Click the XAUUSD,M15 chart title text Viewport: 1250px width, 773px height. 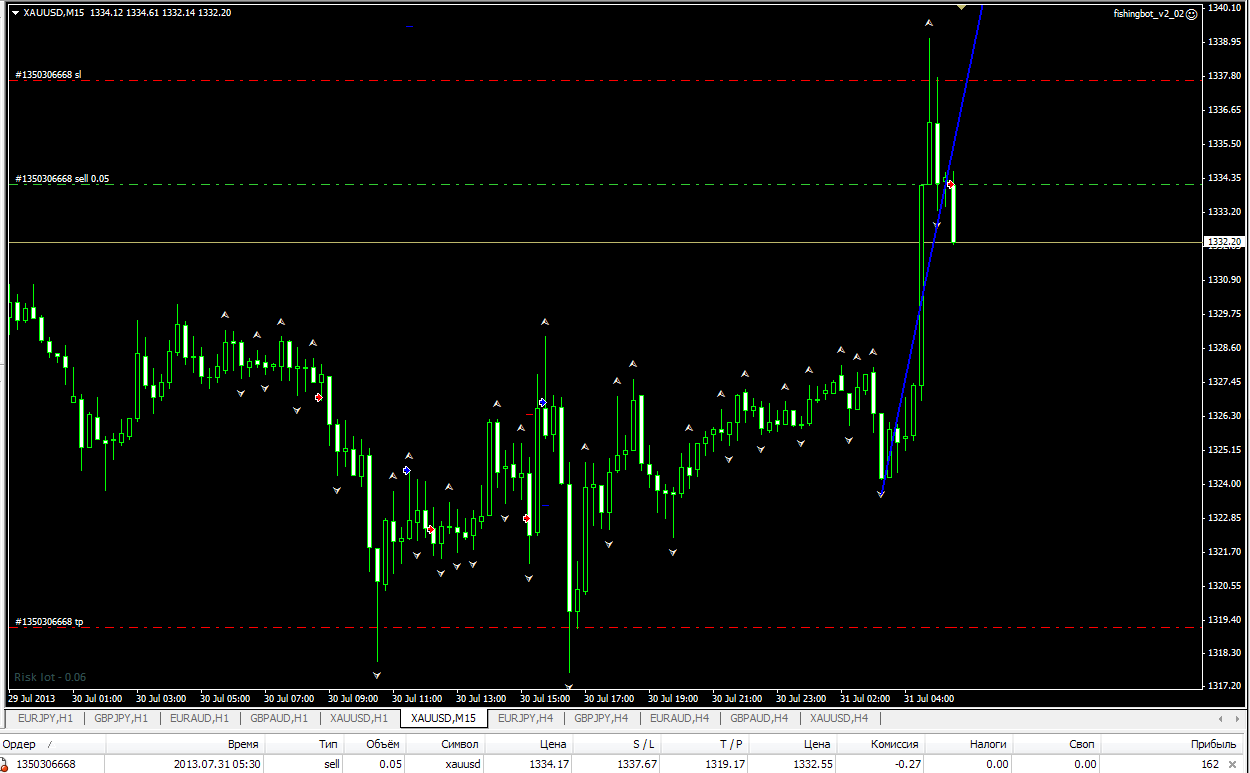54,13
